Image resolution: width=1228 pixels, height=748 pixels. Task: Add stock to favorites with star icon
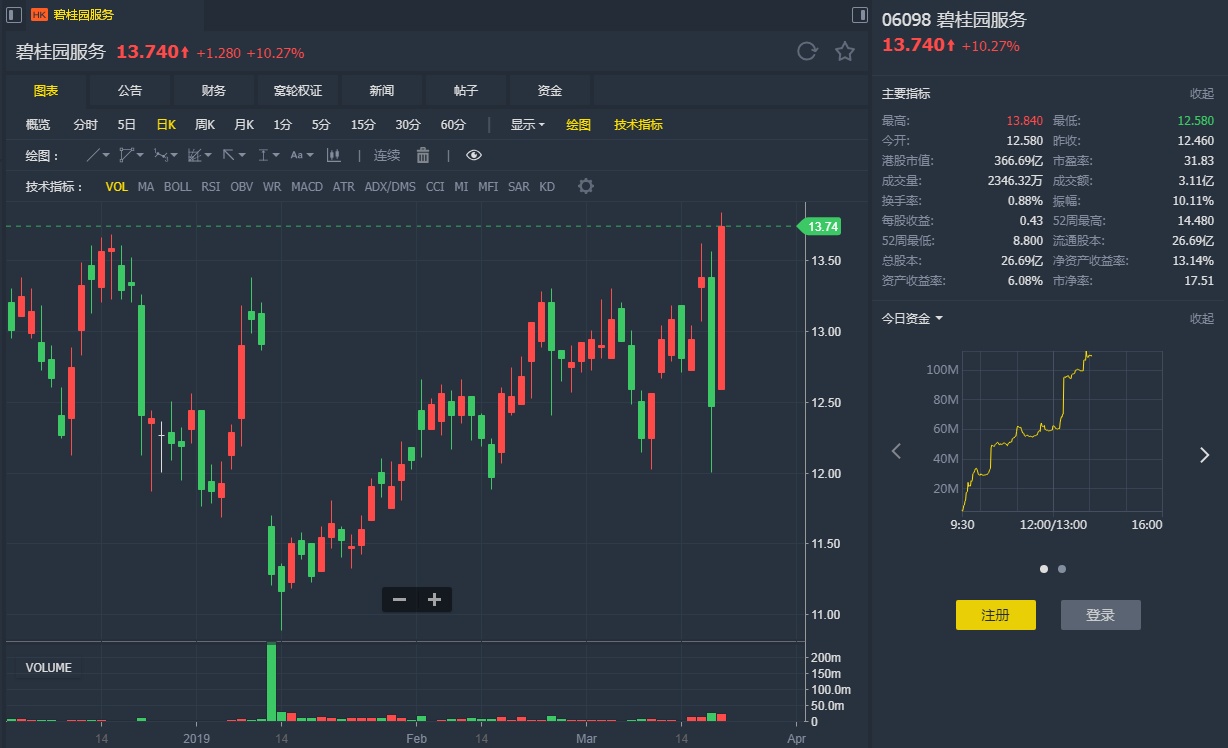(845, 52)
